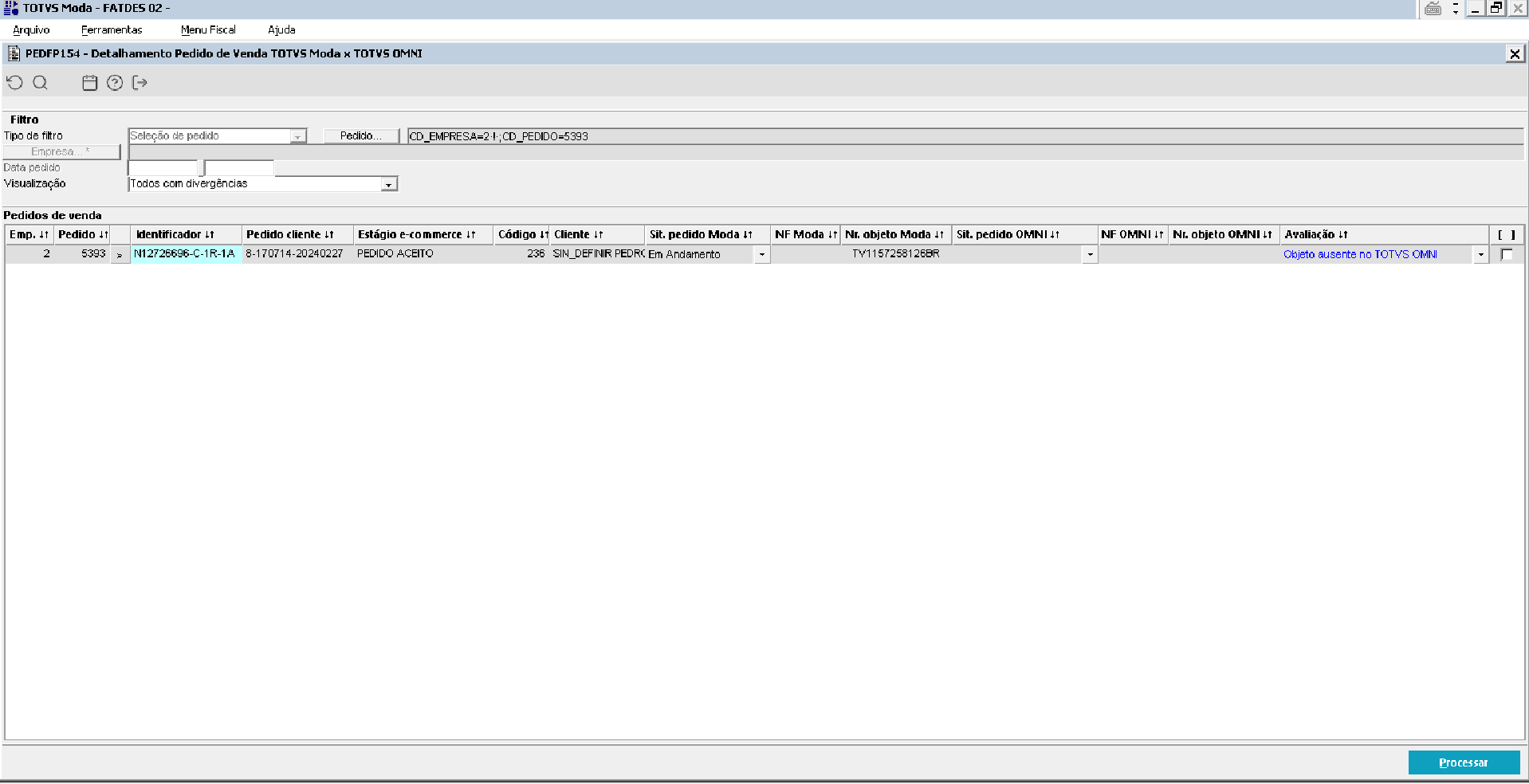
Task: Click the Processar button
Action: click(x=1464, y=762)
